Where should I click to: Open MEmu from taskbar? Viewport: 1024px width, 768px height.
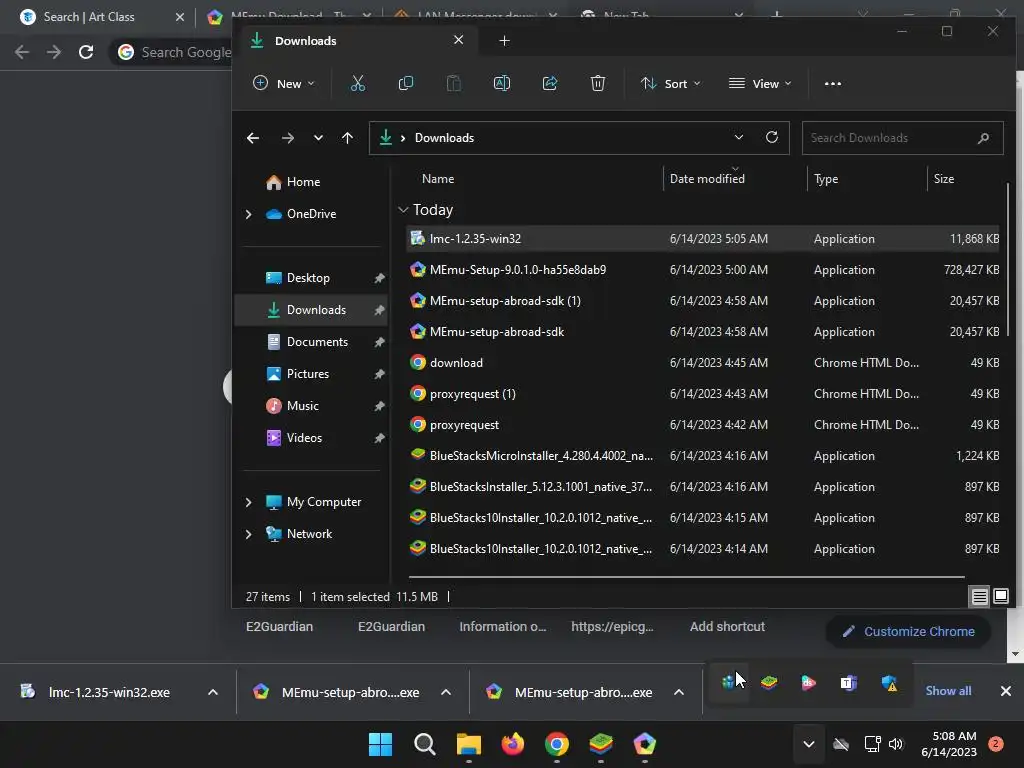click(645, 744)
